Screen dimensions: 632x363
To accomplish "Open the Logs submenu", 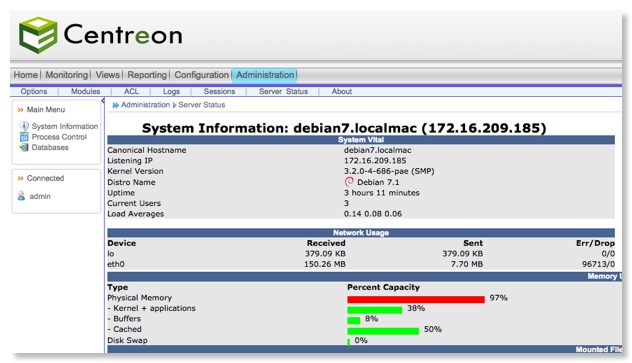I will coord(171,91).
